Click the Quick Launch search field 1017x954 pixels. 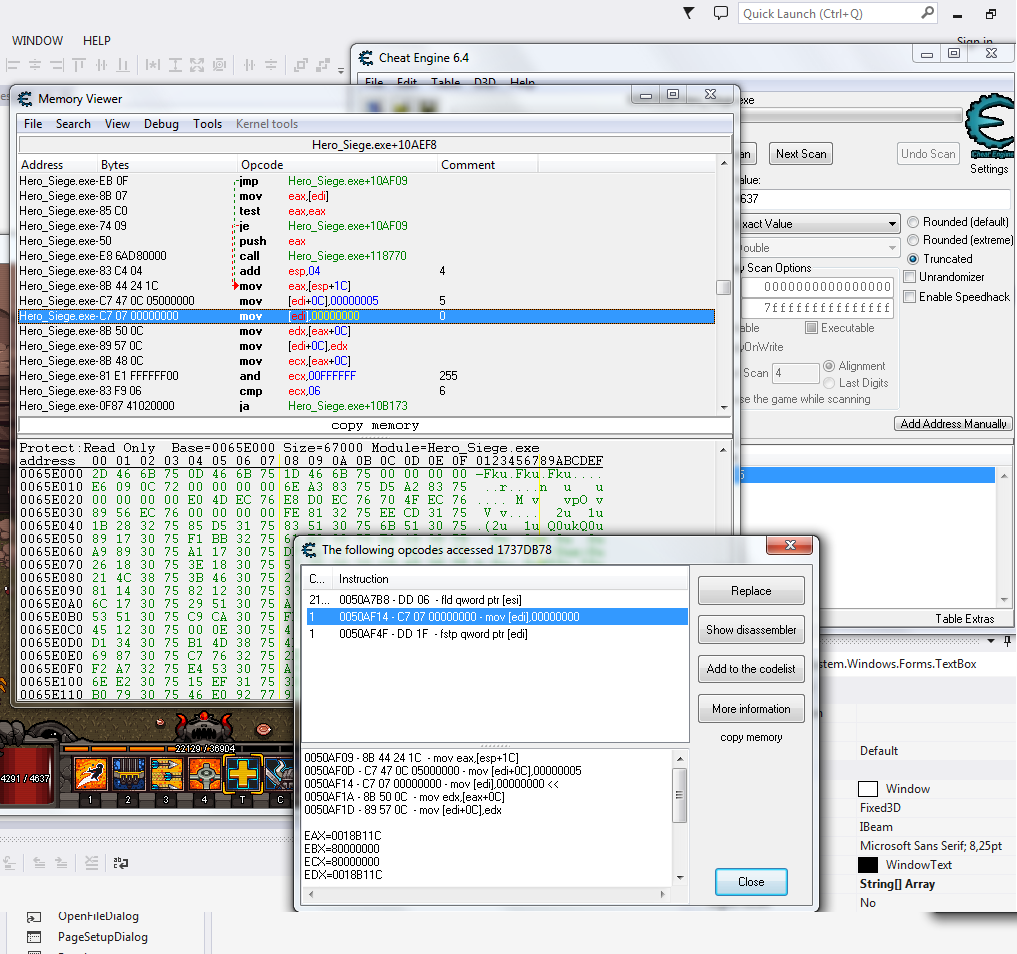[830, 14]
